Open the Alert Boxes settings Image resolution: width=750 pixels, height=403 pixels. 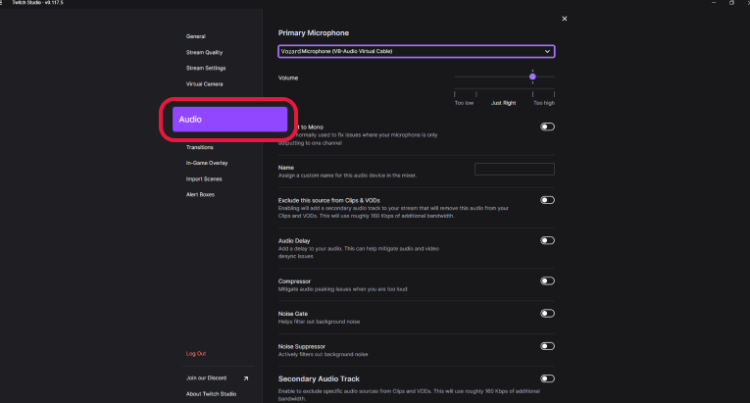tap(200, 194)
